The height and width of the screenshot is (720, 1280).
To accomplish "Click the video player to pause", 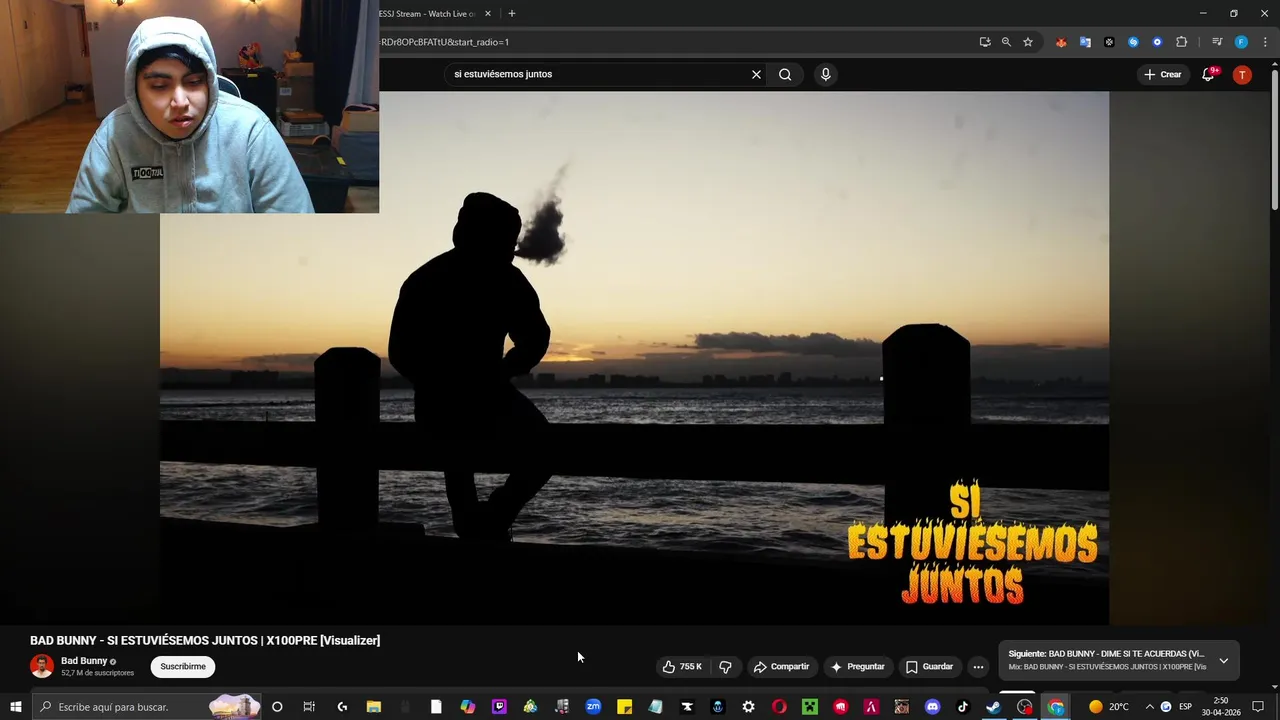I will click(x=634, y=358).
